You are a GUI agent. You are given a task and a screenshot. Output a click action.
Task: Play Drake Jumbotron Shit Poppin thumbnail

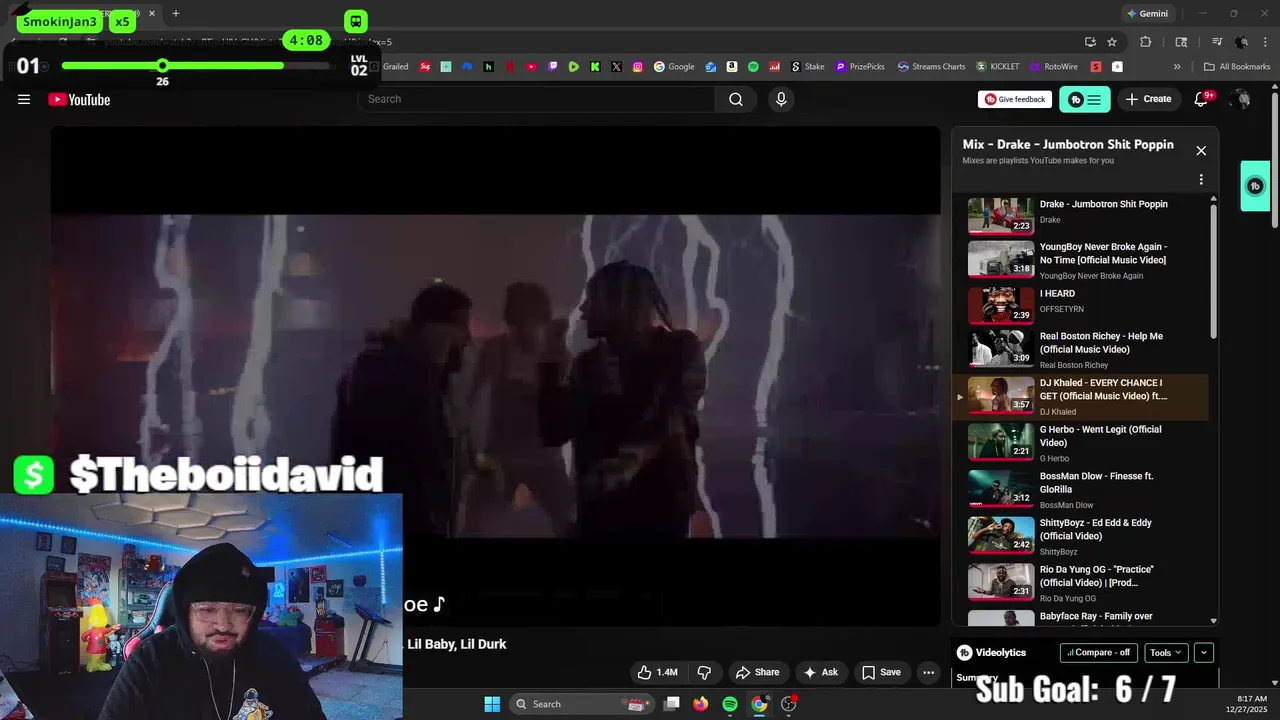click(1000, 215)
